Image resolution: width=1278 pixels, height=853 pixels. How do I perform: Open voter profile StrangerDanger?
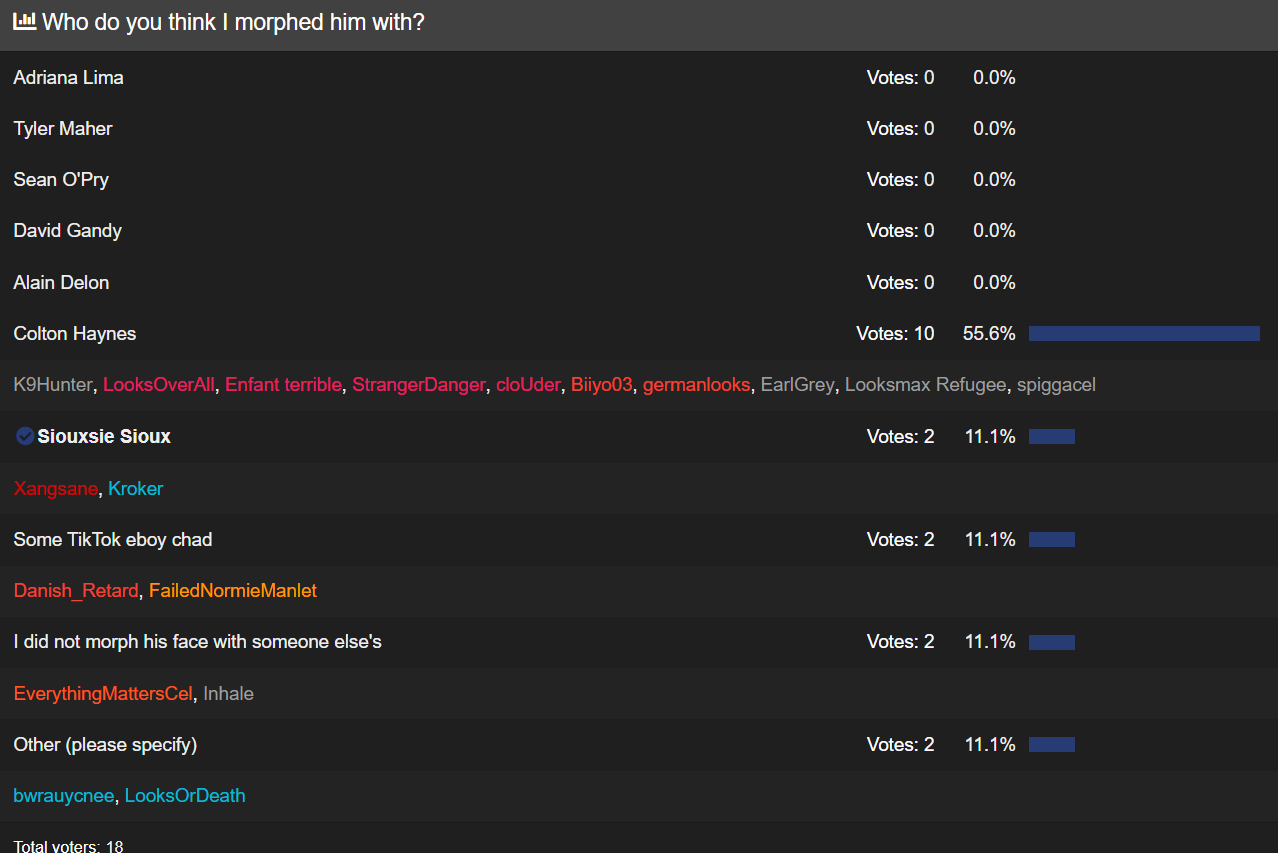pos(419,385)
